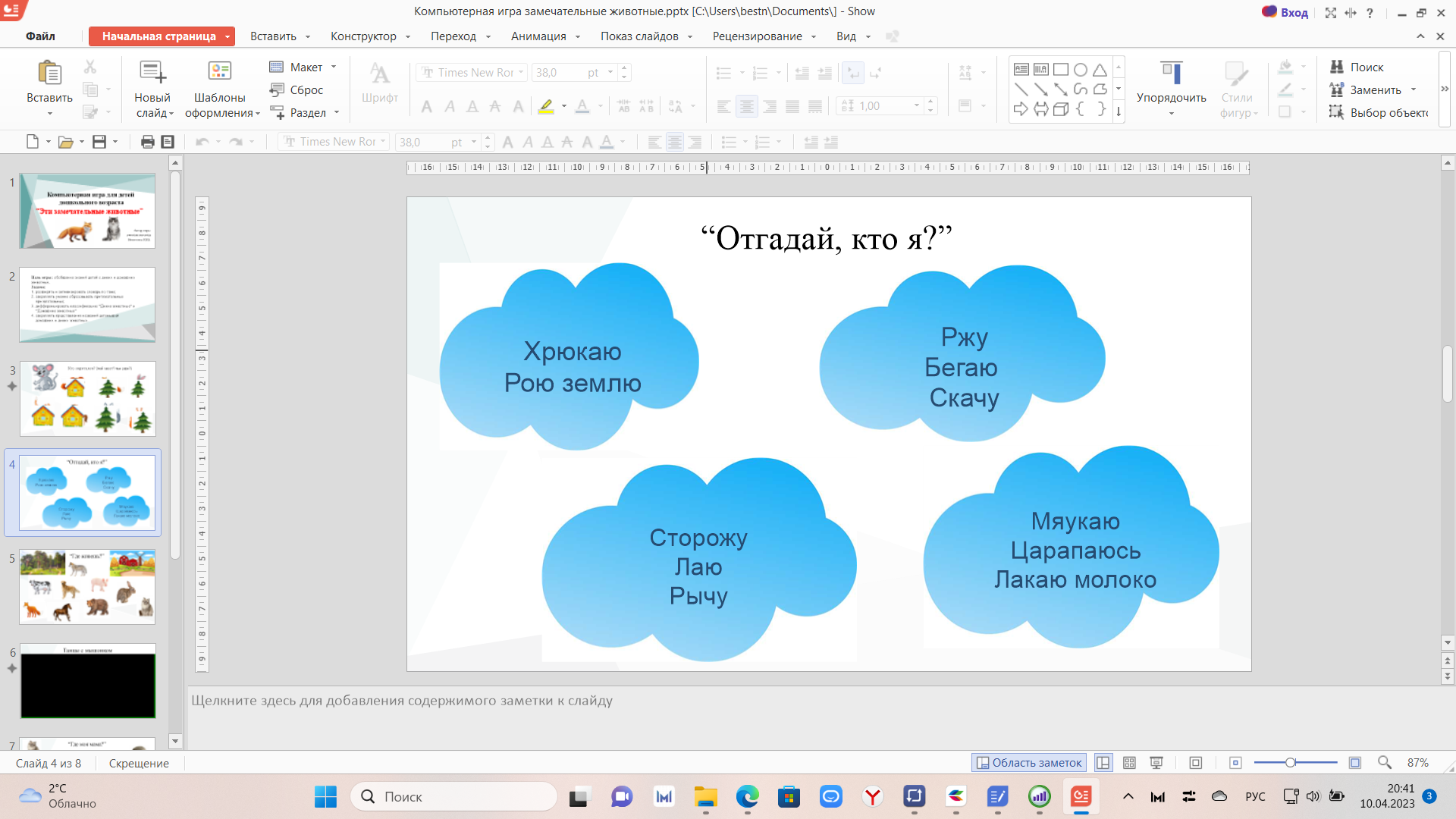This screenshot has width=1456, height=819.
Task: Click the Упорядочить arrange icon
Action: point(1171,73)
